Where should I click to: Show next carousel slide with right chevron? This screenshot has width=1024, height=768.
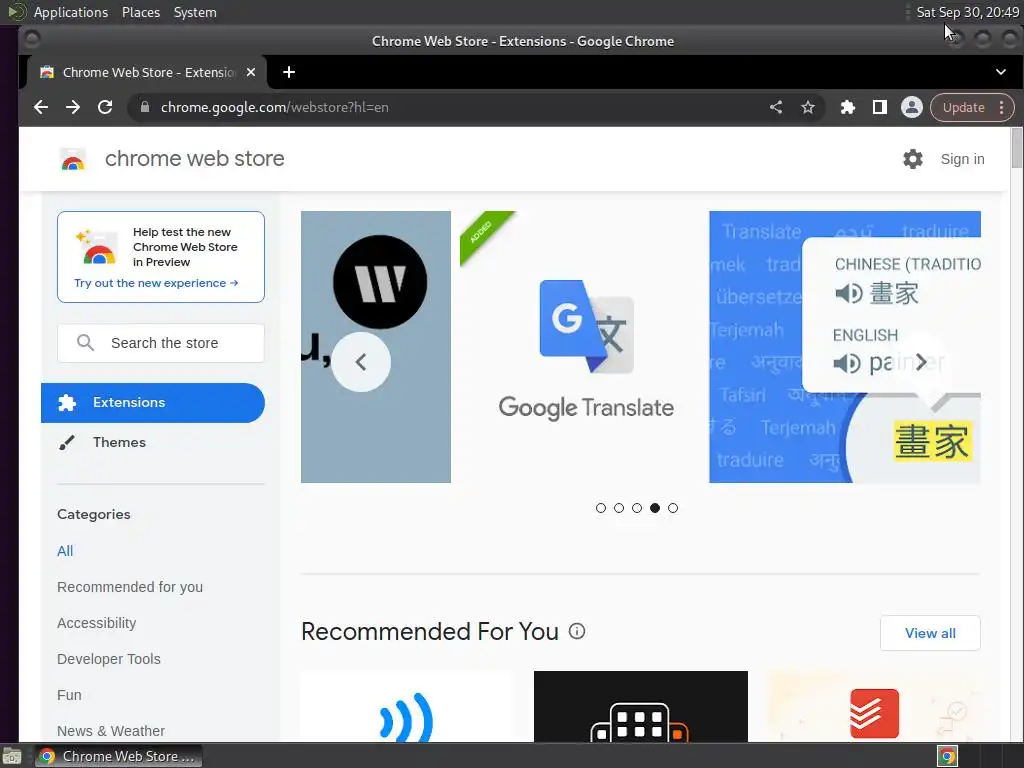[x=920, y=362]
